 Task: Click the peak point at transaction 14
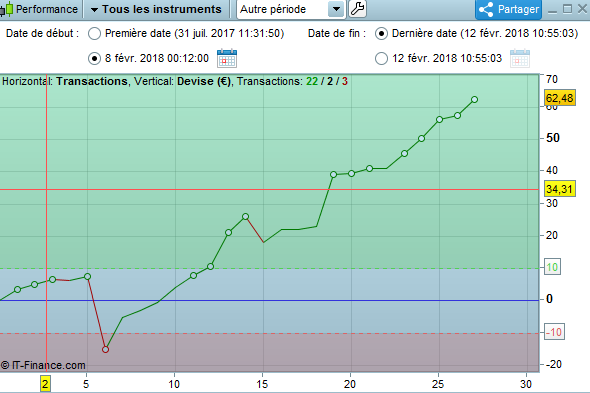245,216
